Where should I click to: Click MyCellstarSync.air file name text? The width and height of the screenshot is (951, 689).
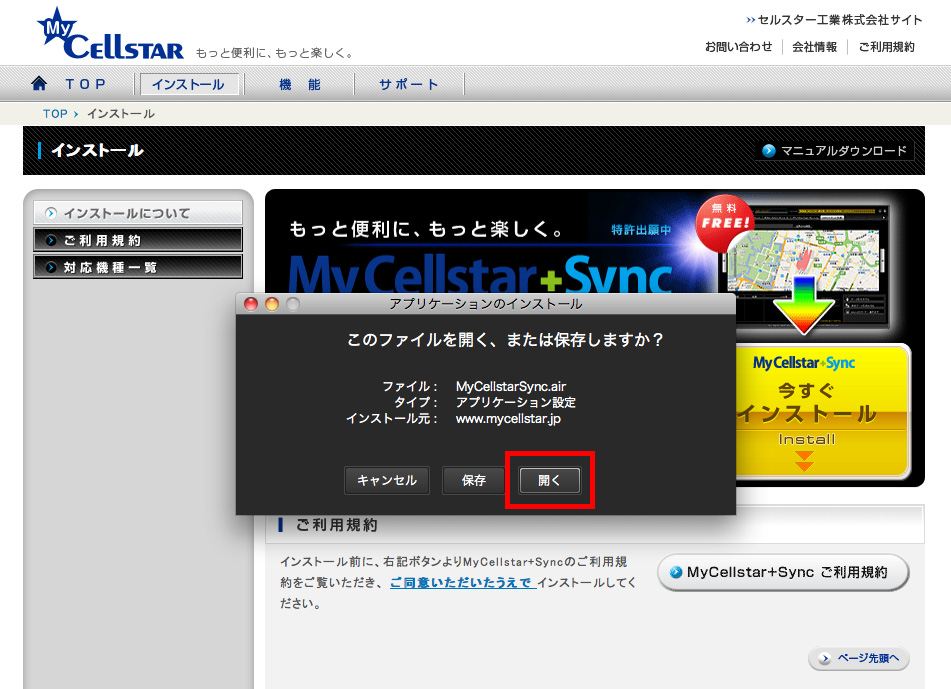511,386
